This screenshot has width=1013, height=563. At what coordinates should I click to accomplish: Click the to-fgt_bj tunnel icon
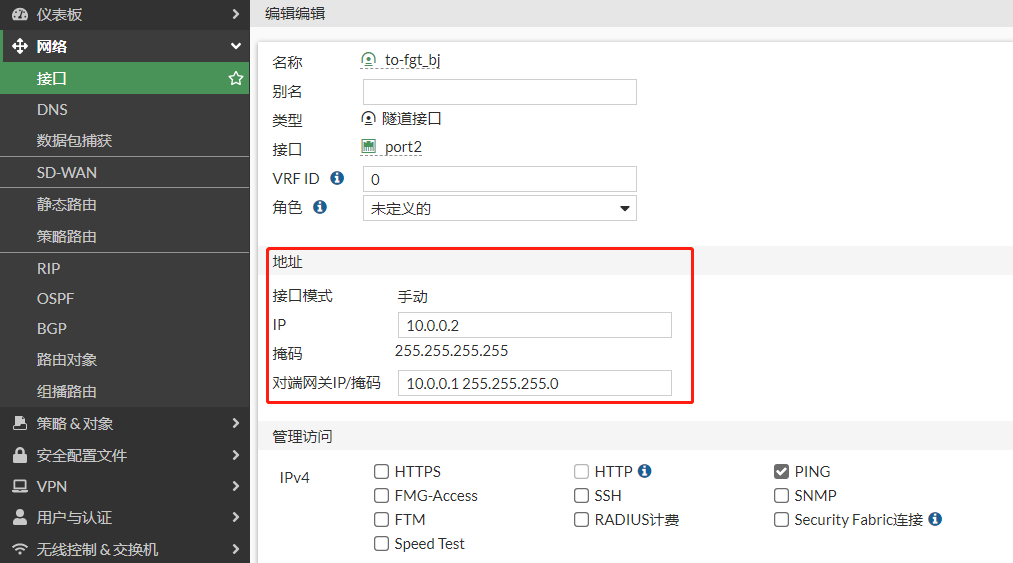369,60
